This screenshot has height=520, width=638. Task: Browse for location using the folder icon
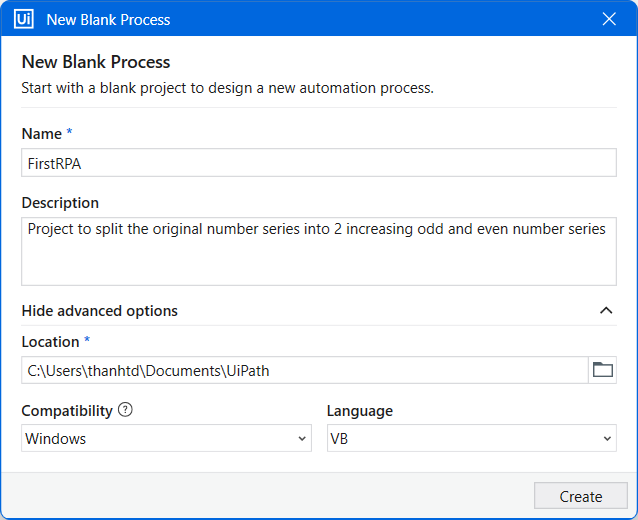[x=603, y=370]
